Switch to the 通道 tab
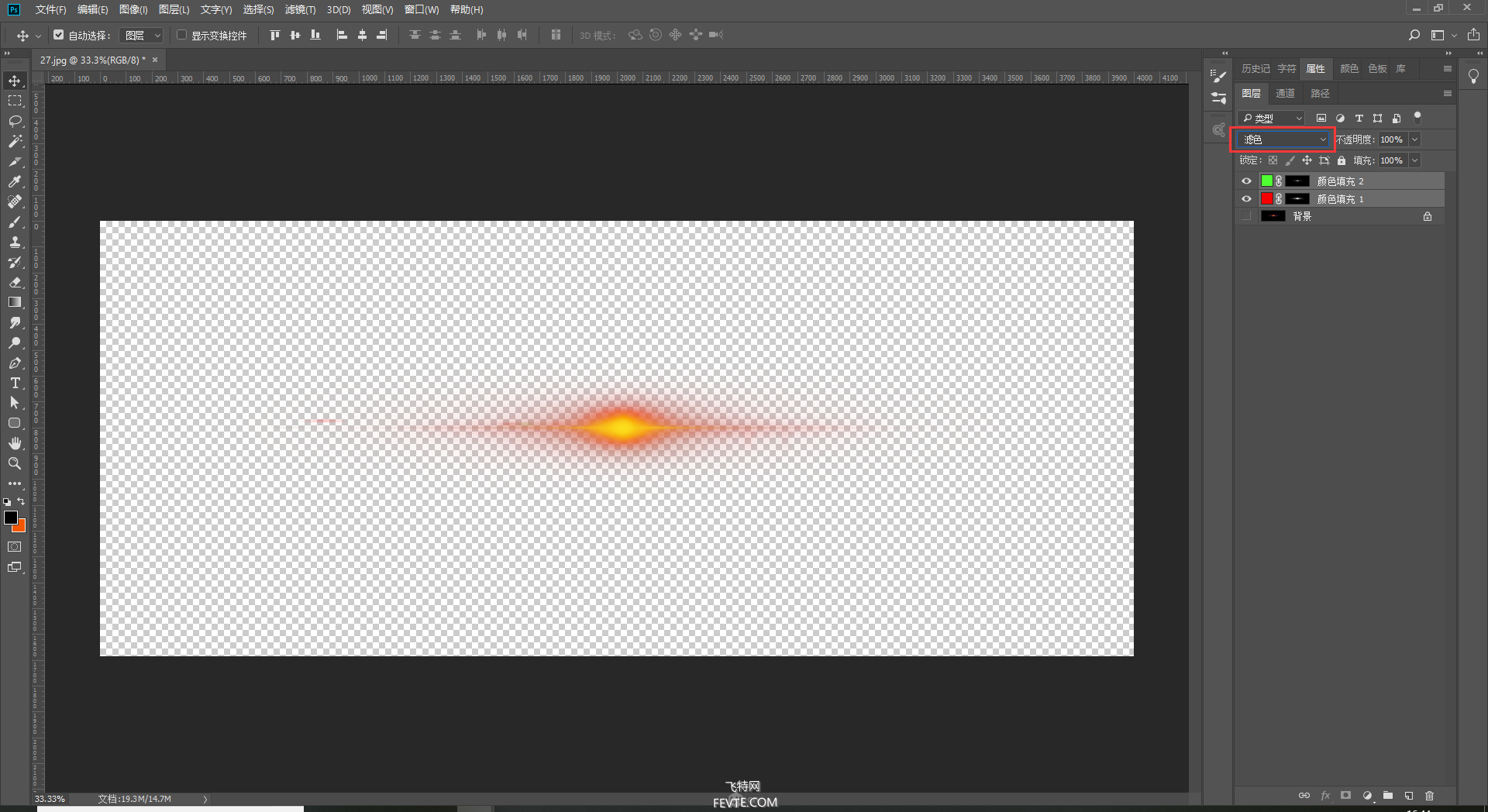 pyautogui.click(x=1285, y=94)
